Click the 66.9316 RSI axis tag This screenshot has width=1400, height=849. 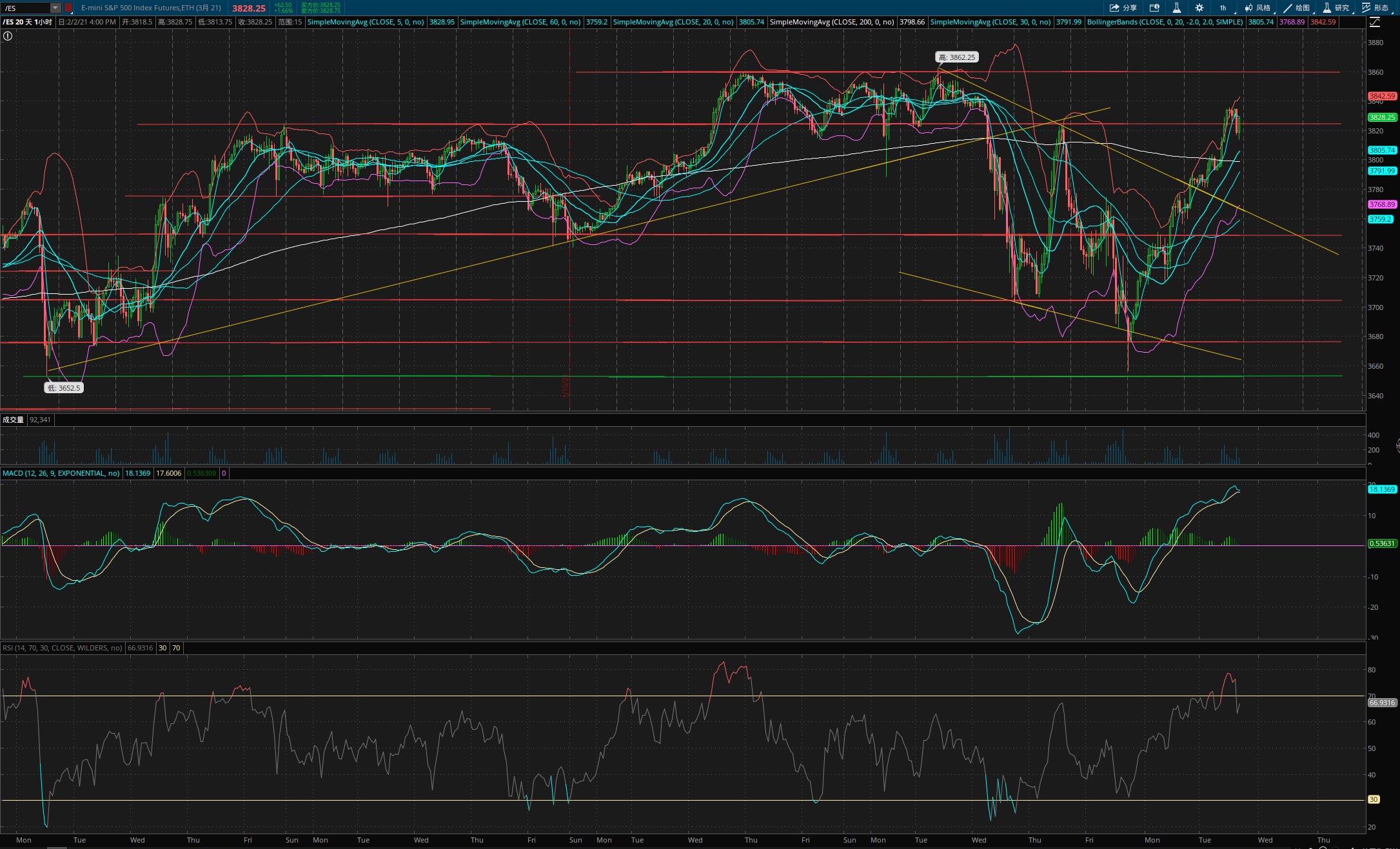pyautogui.click(x=1382, y=703)
